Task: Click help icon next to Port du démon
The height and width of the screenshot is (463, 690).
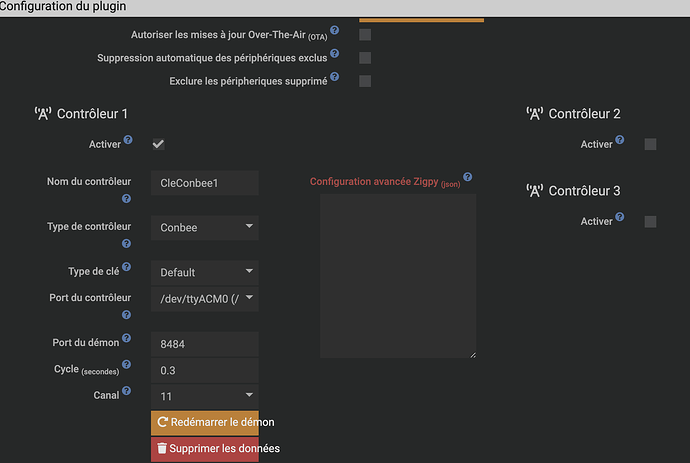Action: click(x=127, y=340)
